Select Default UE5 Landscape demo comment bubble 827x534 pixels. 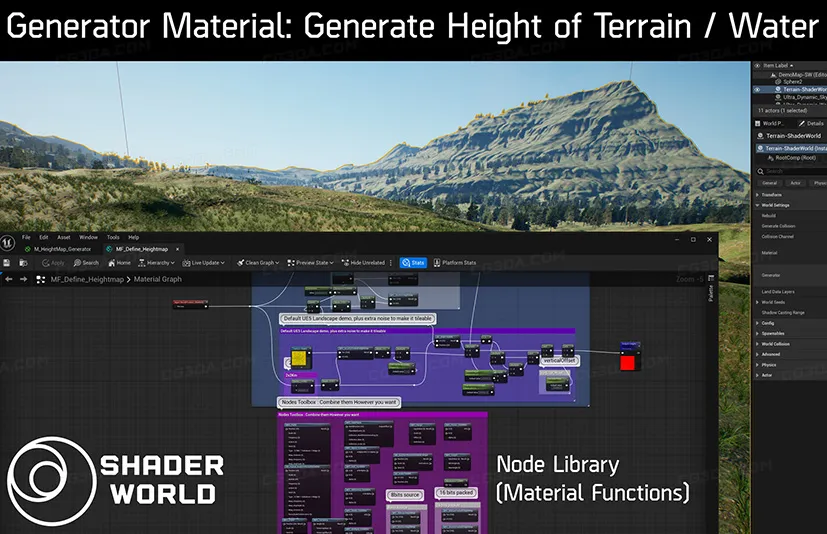358,319
